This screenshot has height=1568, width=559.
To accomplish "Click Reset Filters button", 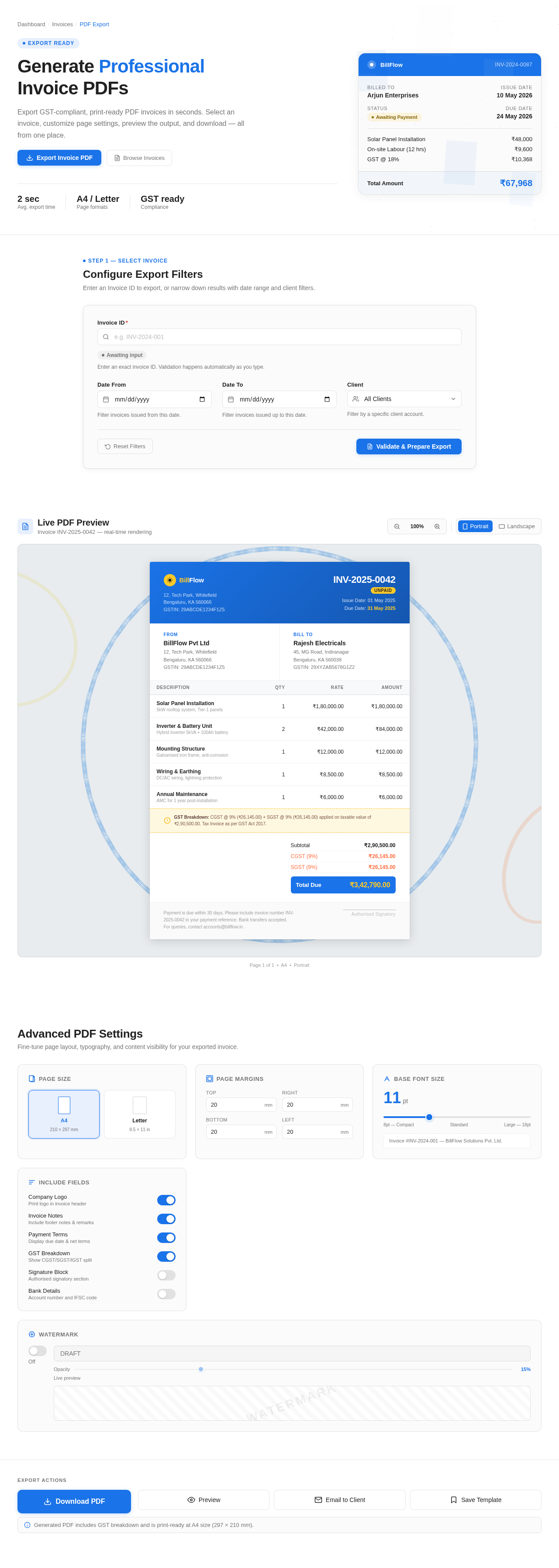I will (x=125, y=446).
